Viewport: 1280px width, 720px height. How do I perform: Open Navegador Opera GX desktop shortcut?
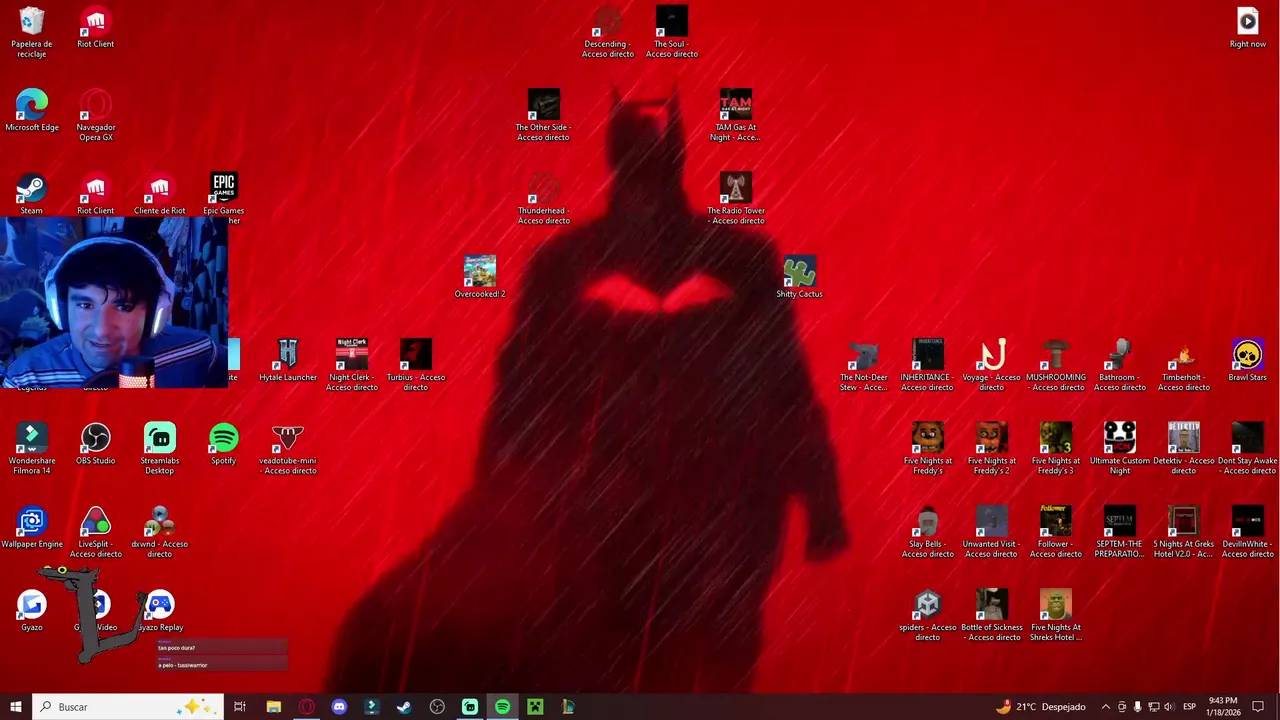96,116
